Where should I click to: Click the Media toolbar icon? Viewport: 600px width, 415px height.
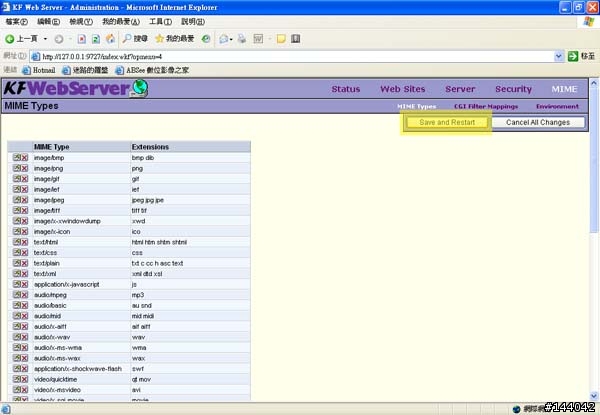(x=206, y=39)
